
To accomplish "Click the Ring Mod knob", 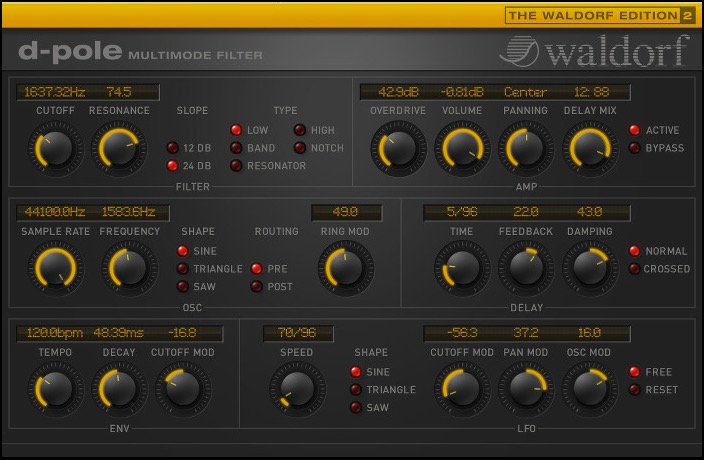I will tap(345, 268).
